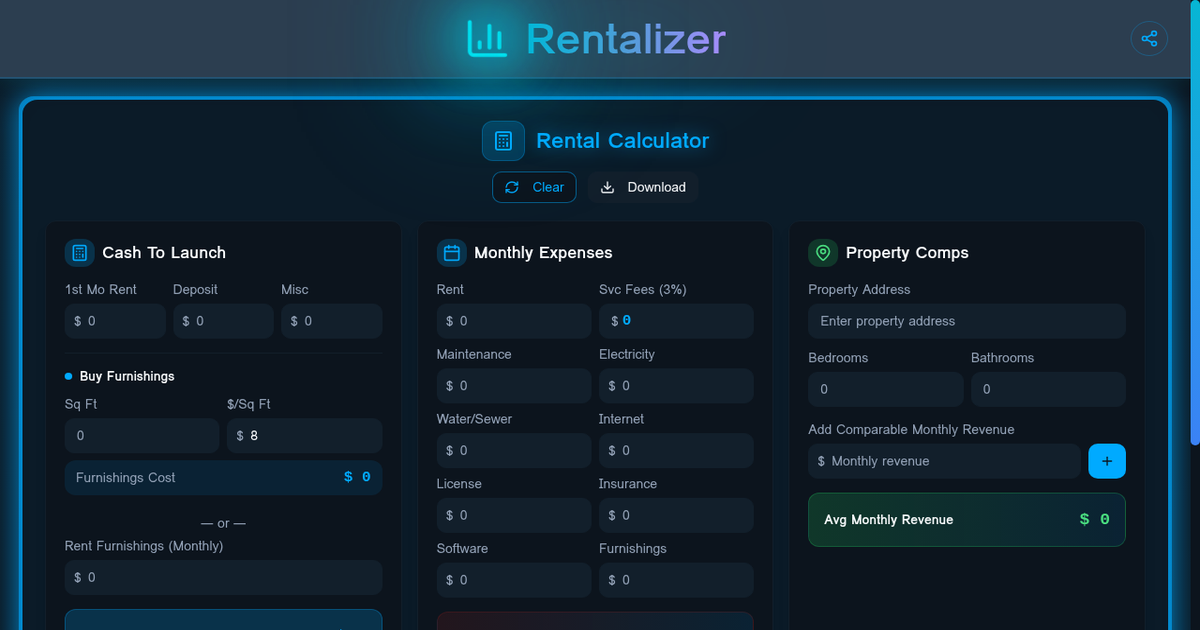1200x630 pixels.
Task: Click the Rent Furnishings (Monthly) field
Action: click(224, 577)
